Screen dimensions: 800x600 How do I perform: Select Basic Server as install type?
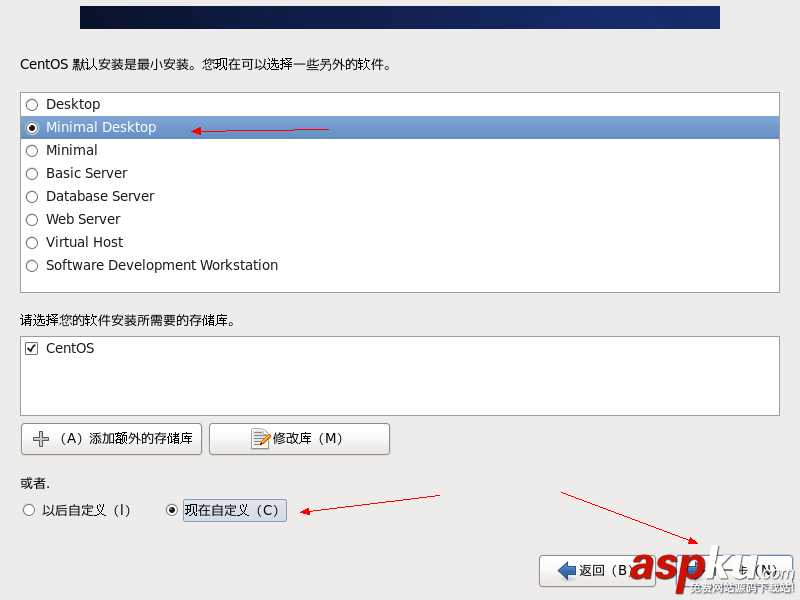[31, 173]
